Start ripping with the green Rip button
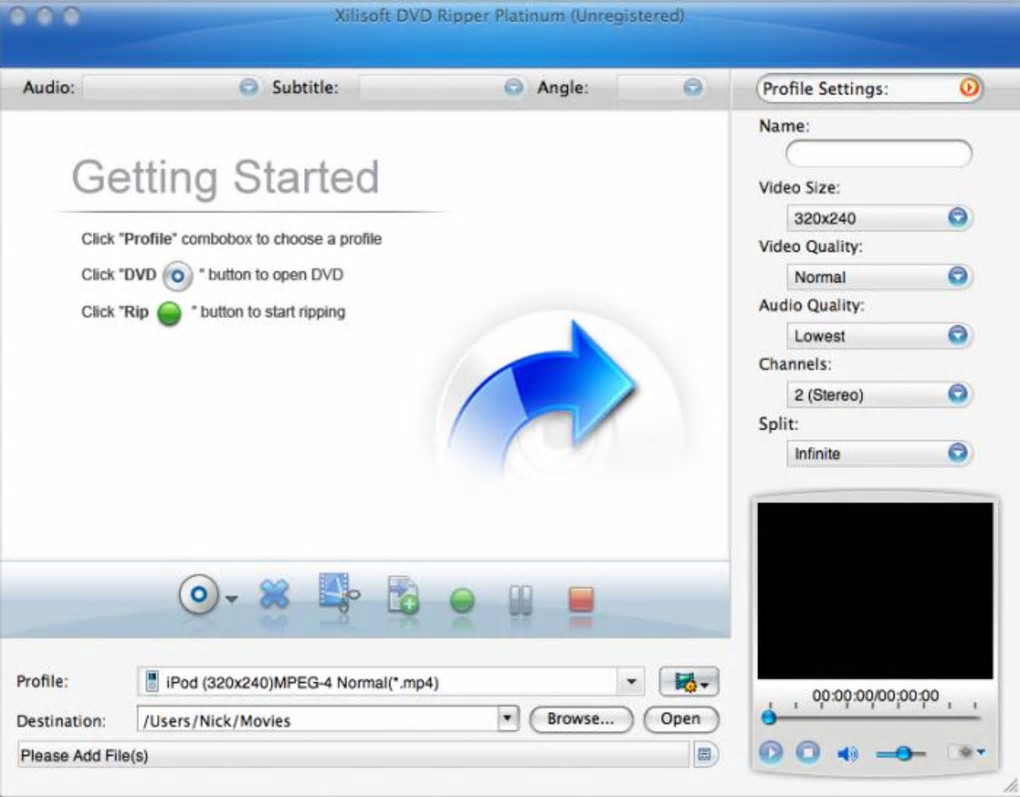The width and height of the screenshot is (1020, 797). click(462, 601)
